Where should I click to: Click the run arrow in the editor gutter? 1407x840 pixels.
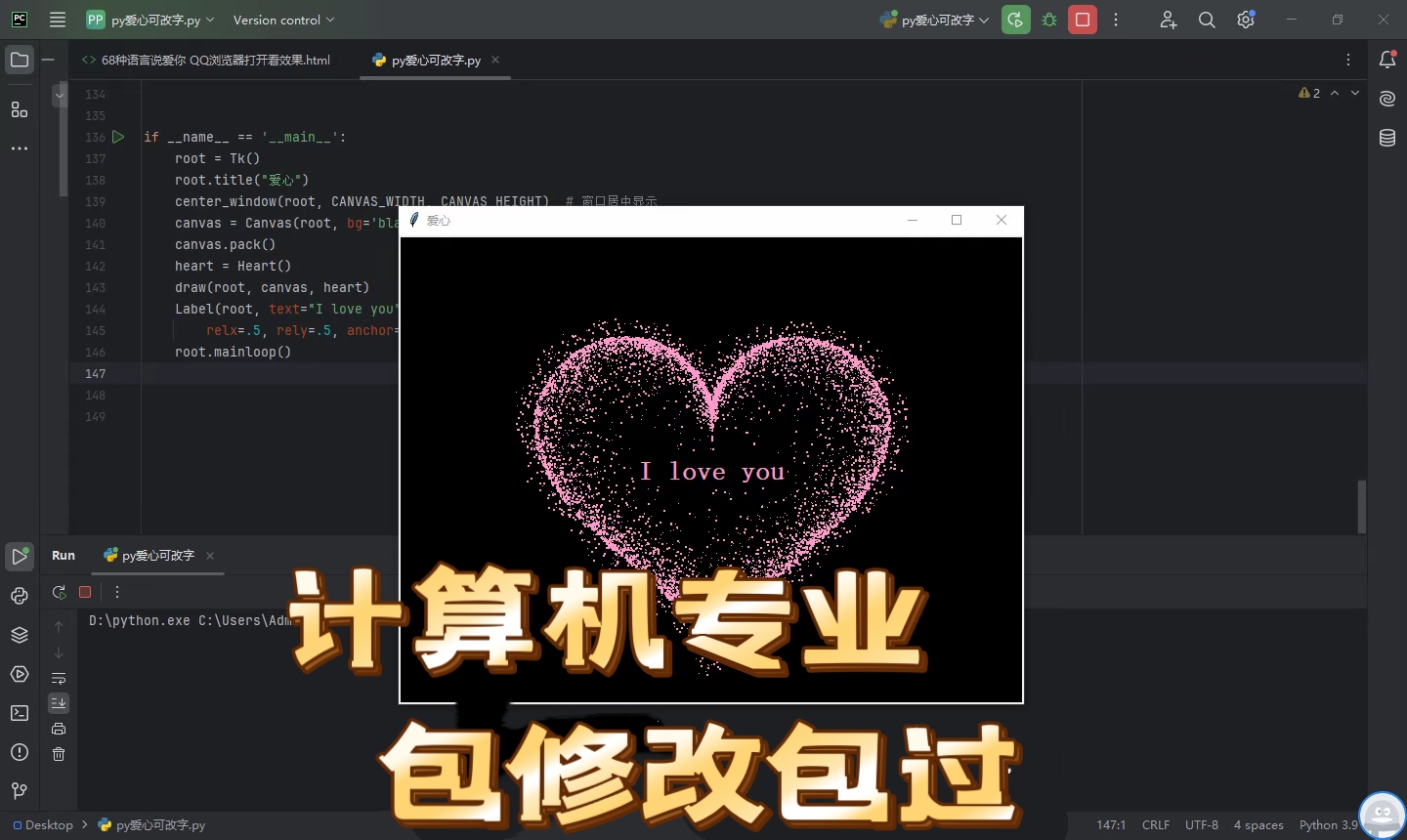(117, 137)
